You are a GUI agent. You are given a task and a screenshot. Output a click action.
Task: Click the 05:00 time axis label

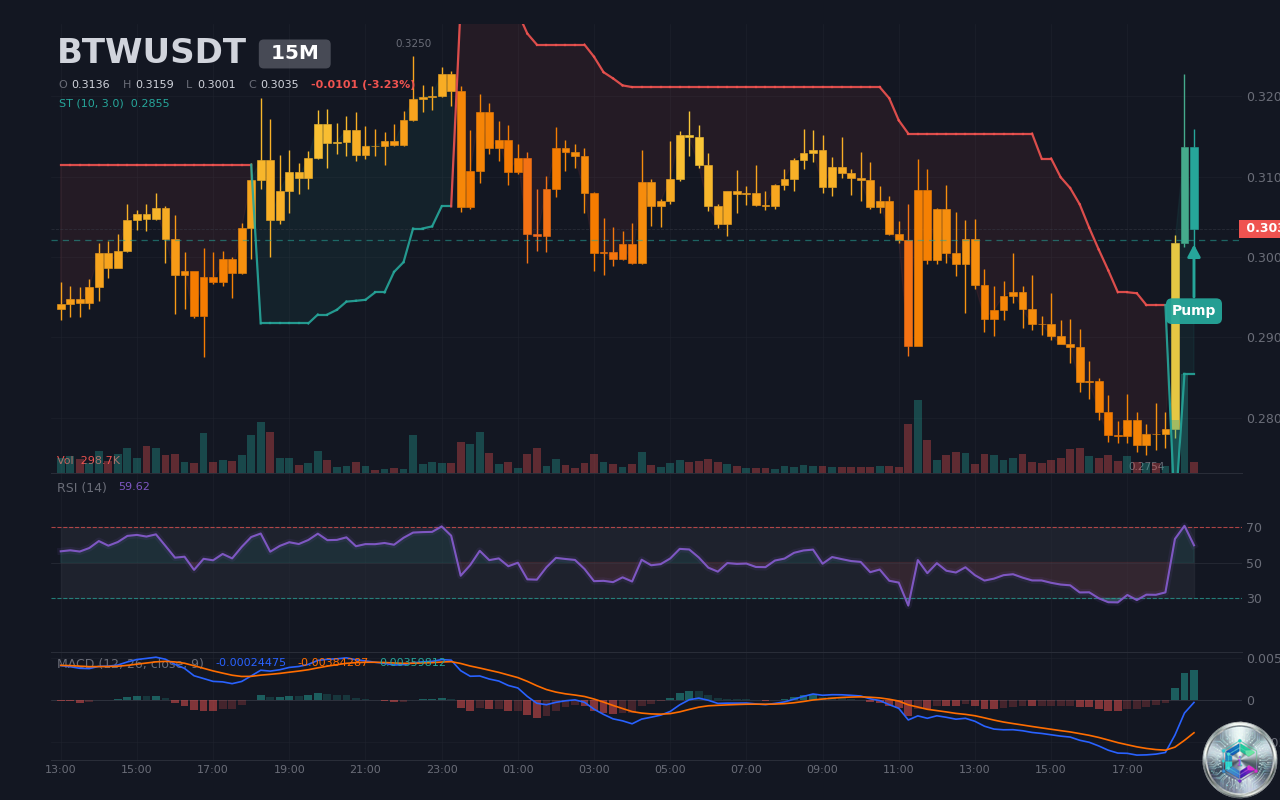coord(670,770)
